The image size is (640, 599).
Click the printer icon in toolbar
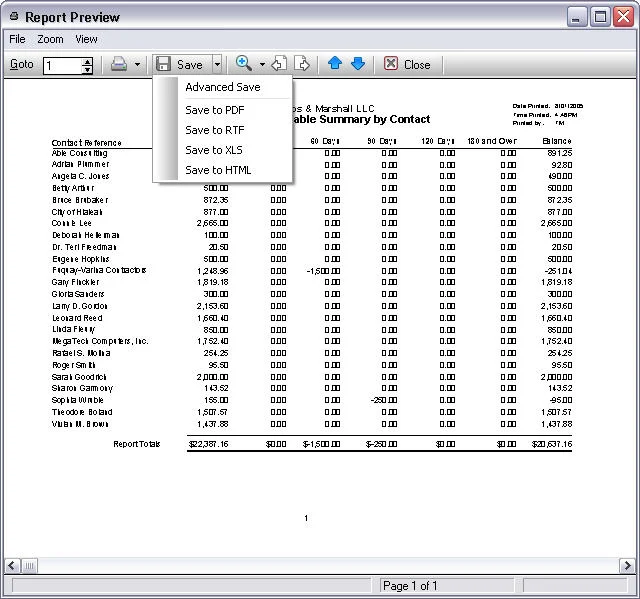[x=119, y=64]
